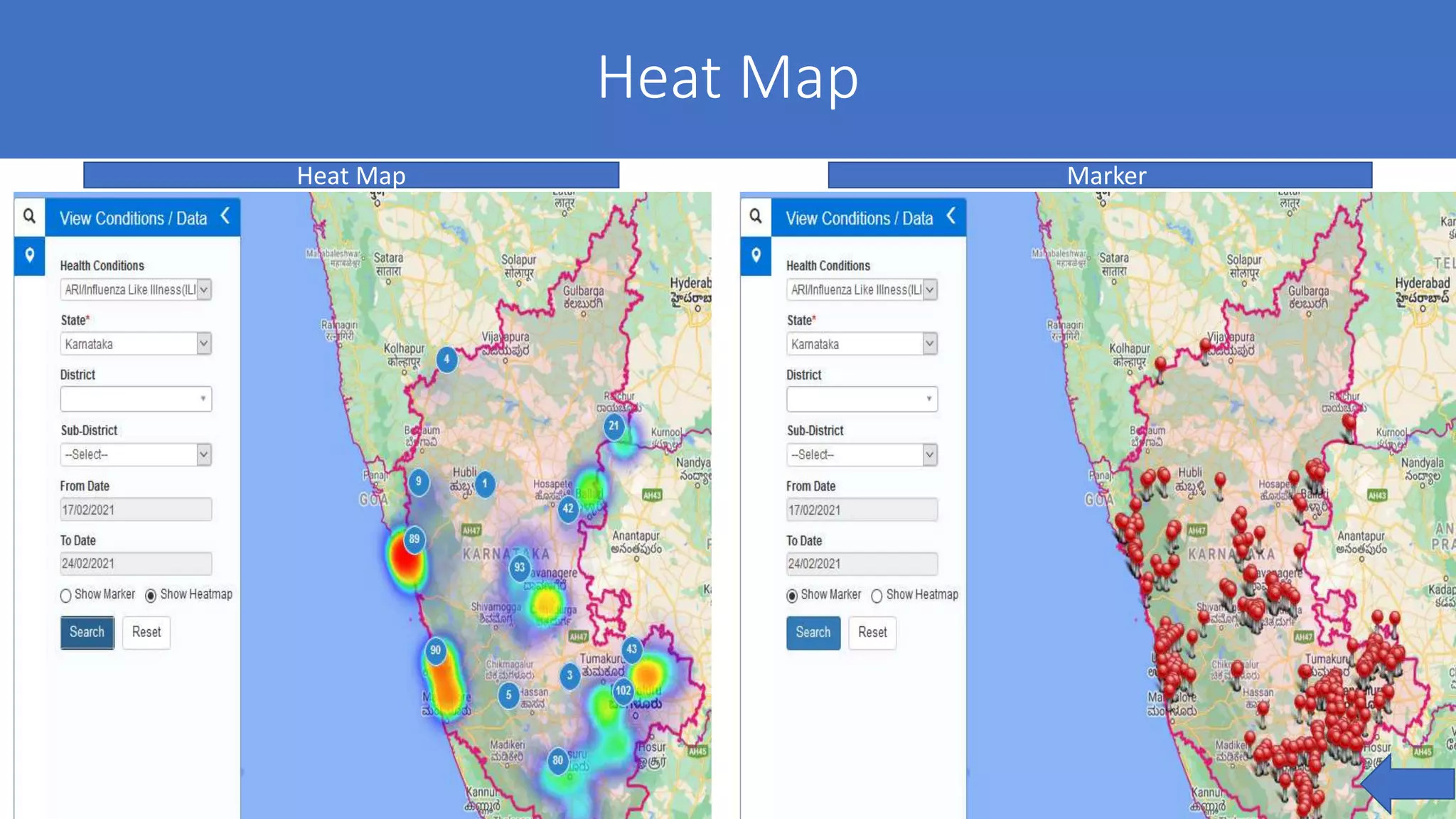The image size is (1456, 819).
Task: Select Show Marker radio in left panel
Action: pos(66,595)
